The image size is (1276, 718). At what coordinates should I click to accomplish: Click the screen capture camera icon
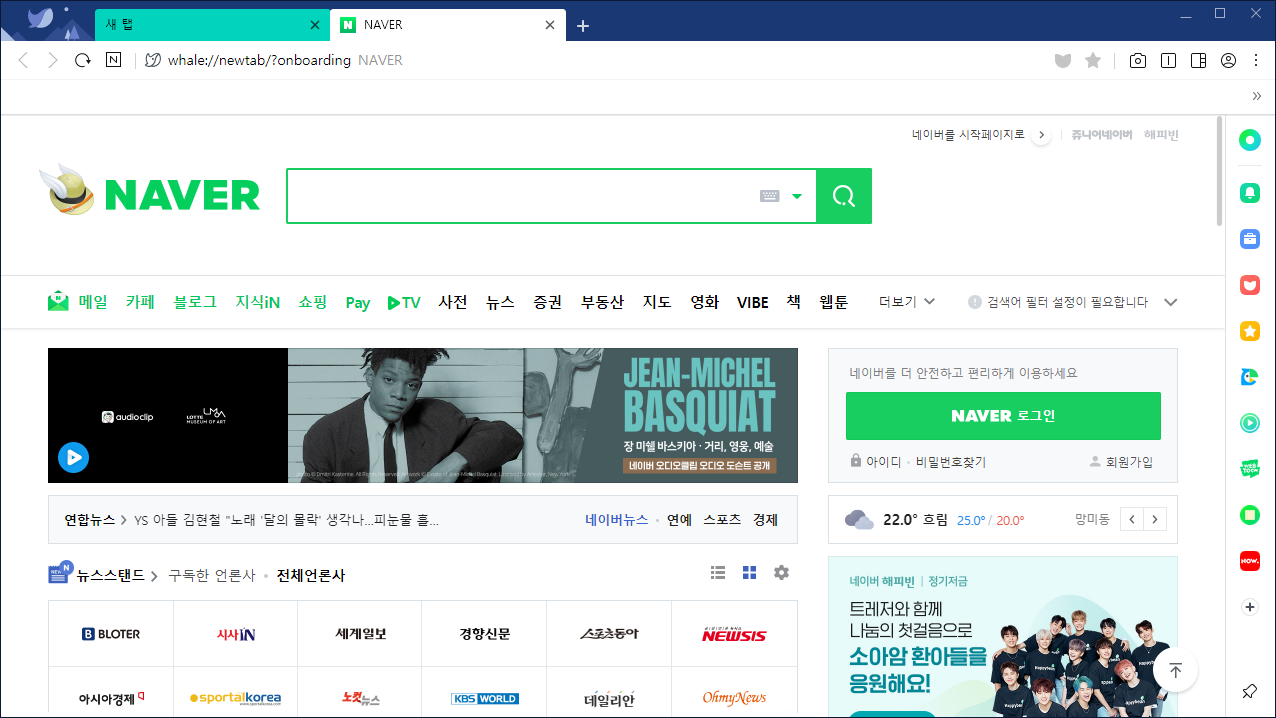[x=1138, y=60]
